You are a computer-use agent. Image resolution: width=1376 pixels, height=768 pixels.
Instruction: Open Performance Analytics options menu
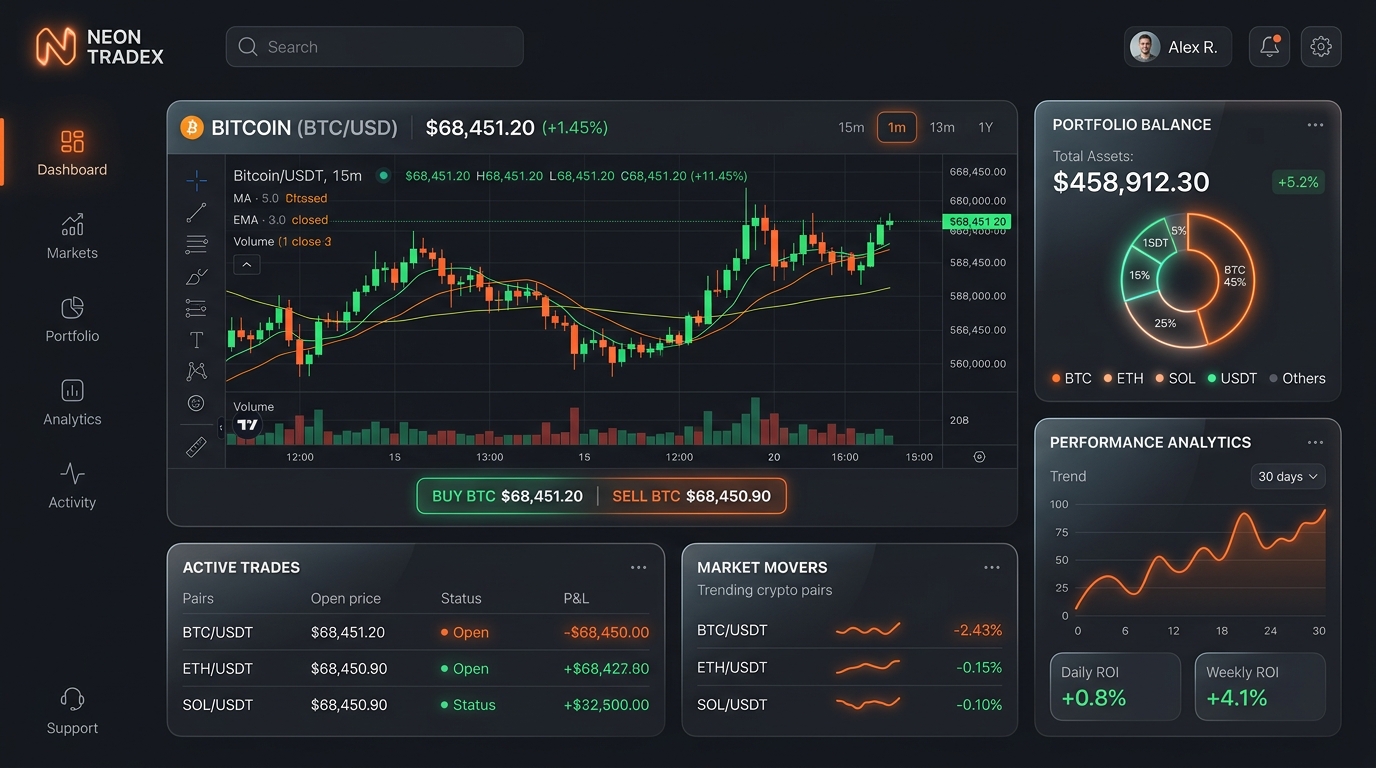(x=1315, y=442)
